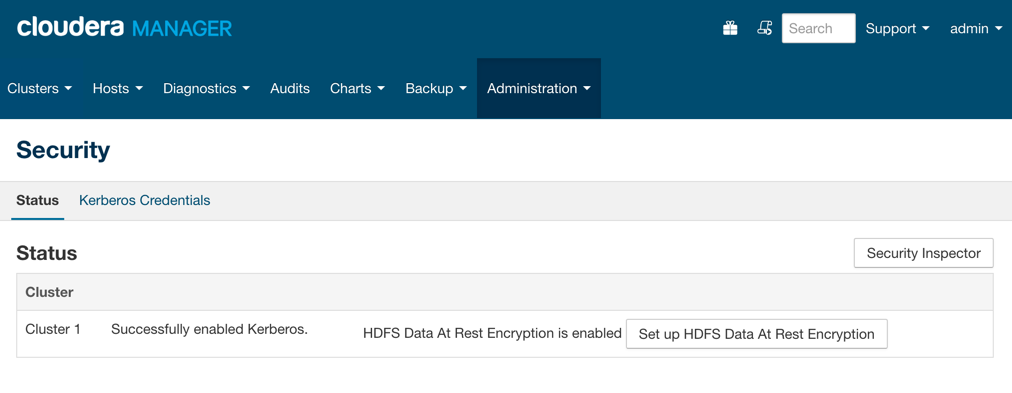
Task: Expand the Support dropdown menu
Action: pyautogui.click(x=897, y=28)
